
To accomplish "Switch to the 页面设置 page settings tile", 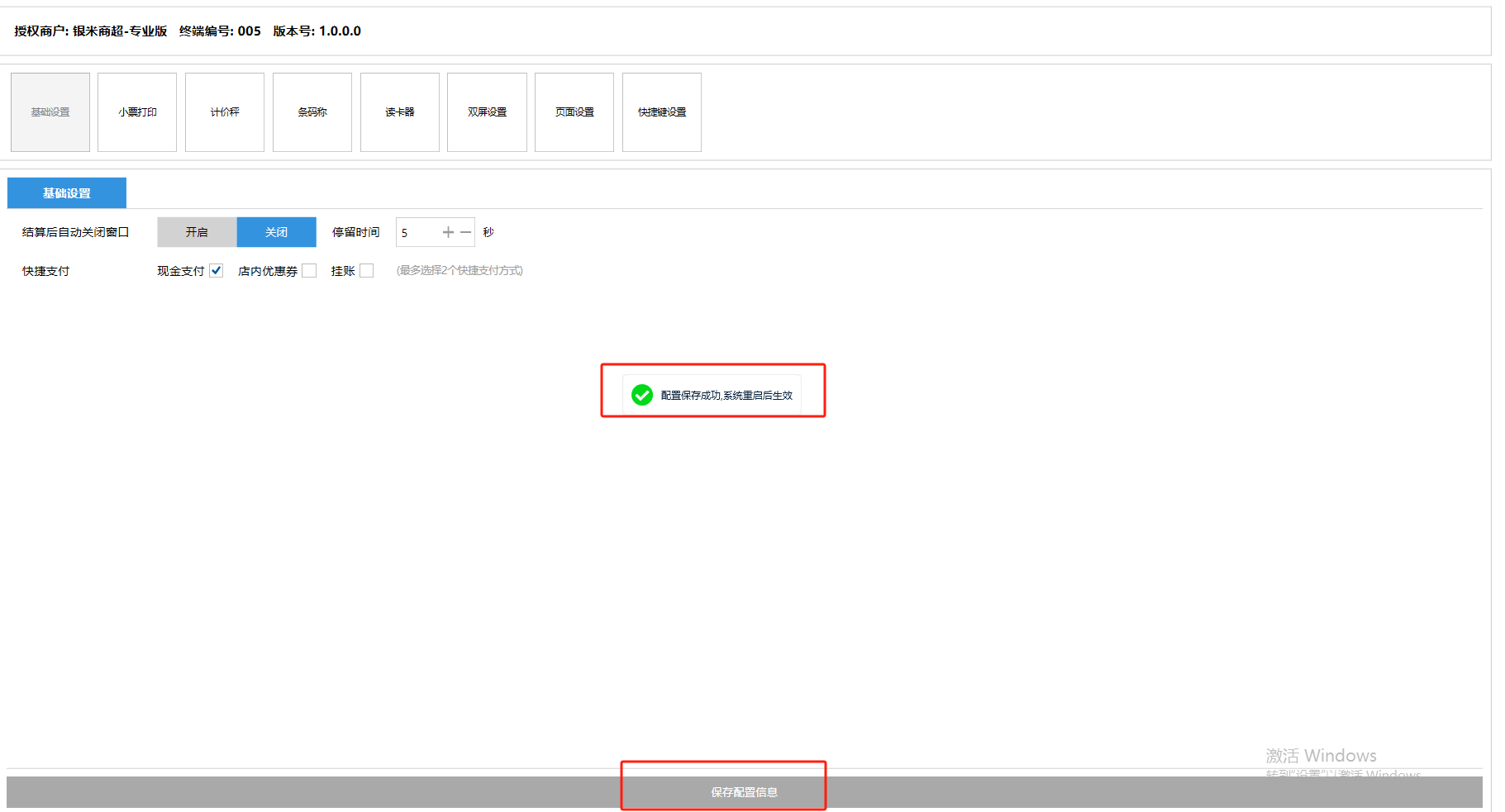I will pyautogui.click(x=574, y=112).
